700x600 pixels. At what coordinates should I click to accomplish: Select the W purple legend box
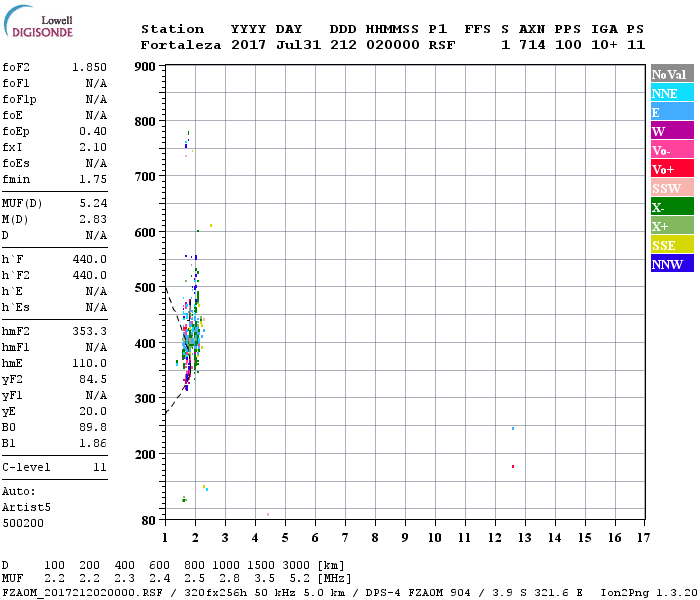coord(672,131)
